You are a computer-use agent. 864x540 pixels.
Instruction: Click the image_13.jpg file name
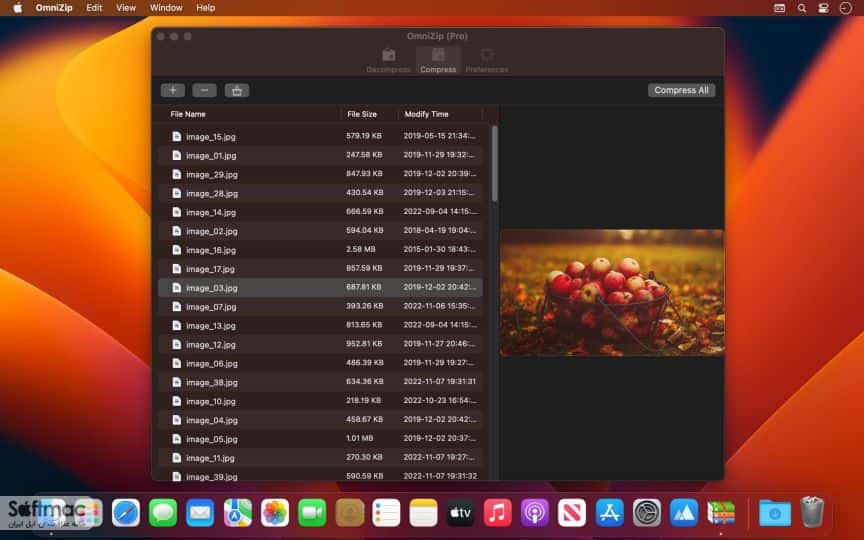pyautogui.click(x=211, y=326)
